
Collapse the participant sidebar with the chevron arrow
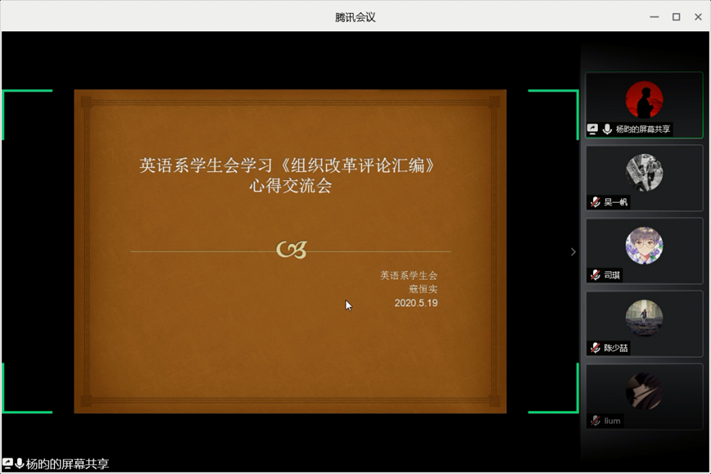pos(573,252)
